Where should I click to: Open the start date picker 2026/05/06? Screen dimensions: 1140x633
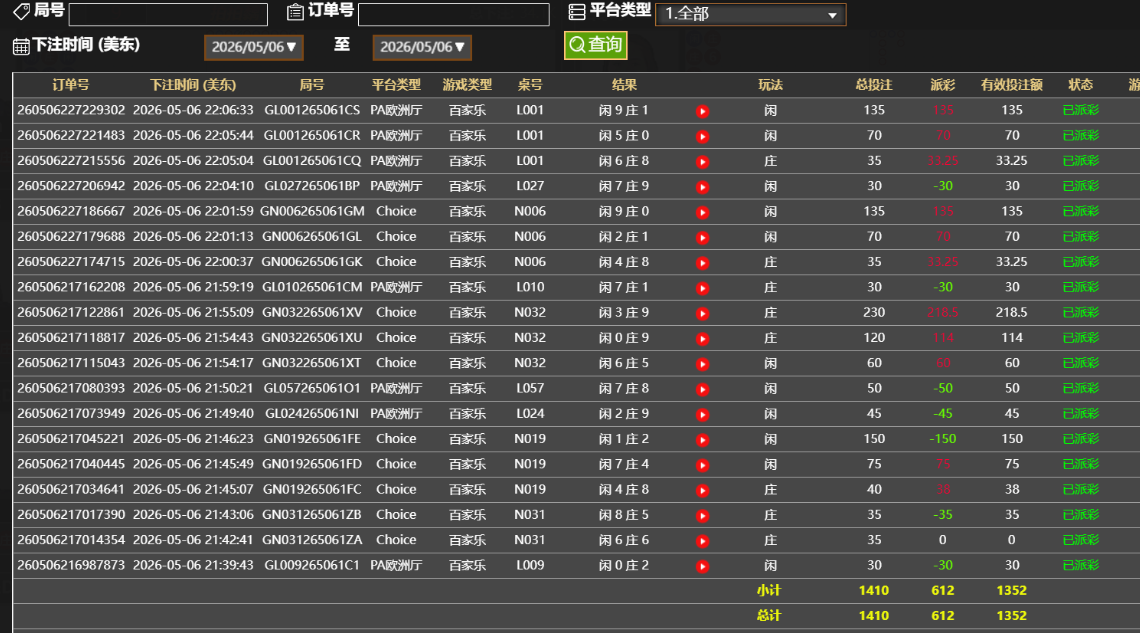[x=254, y=47]
